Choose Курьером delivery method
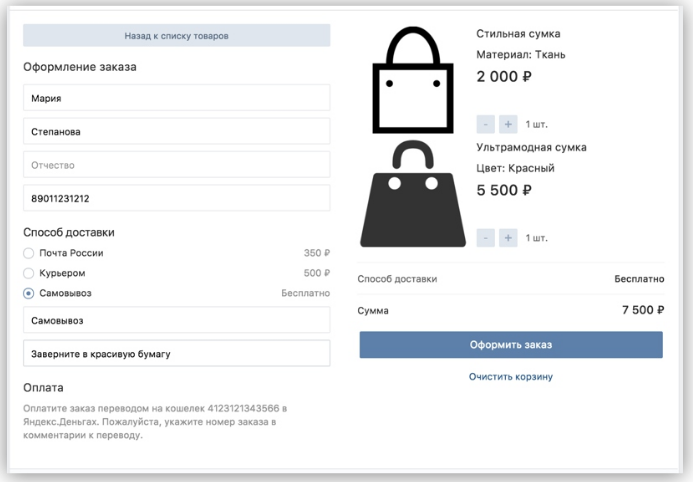 (x=29, y=273)
